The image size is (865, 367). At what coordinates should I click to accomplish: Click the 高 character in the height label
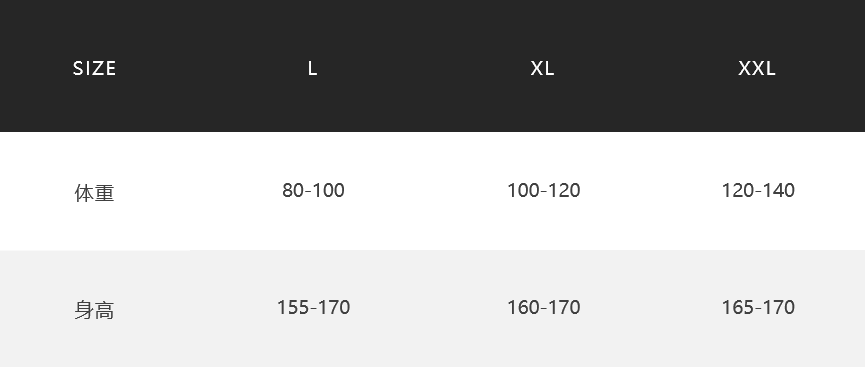point(105,310)
